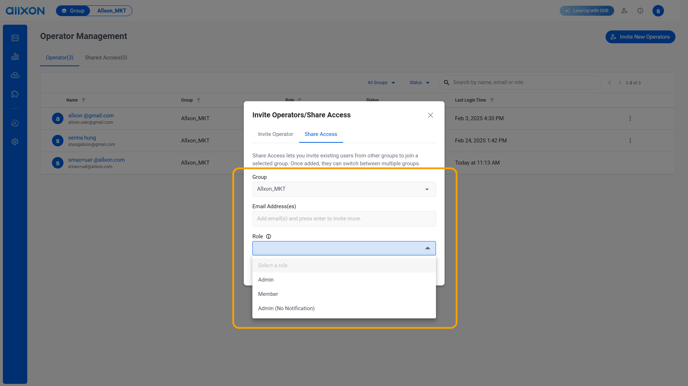Sort by Name column arrow
The width and height of the screenshot is (688, 386).
point(83,100)
